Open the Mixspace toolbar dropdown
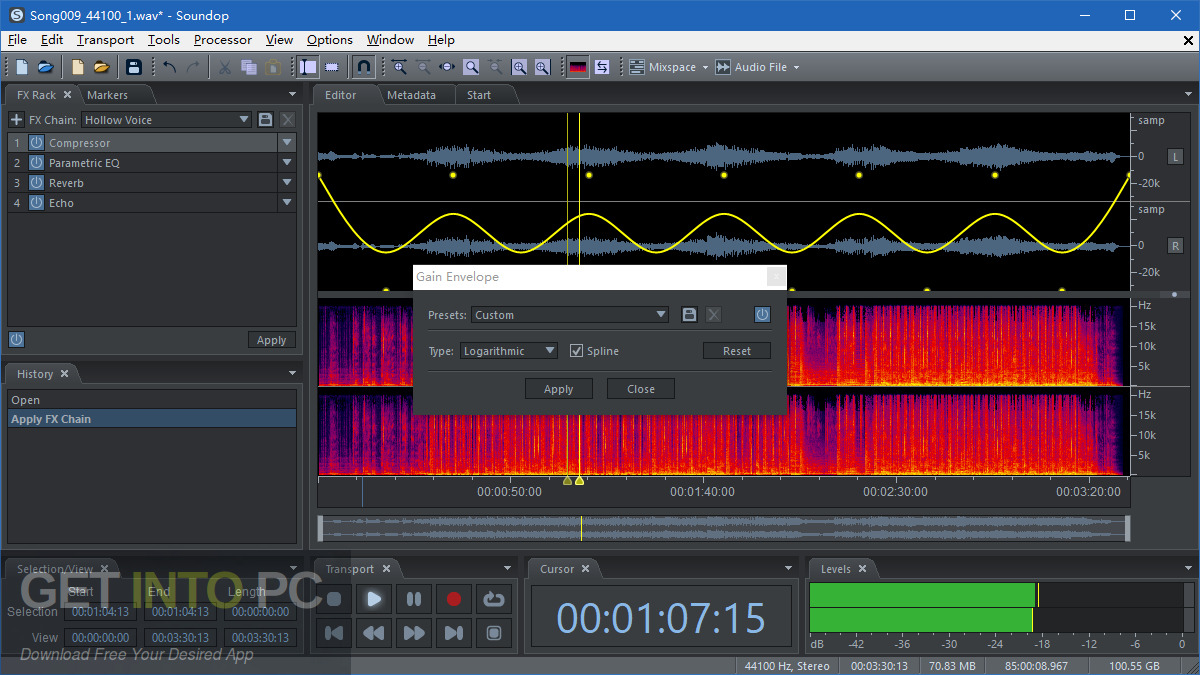This screenshot has height=675, width=1200. click(668, 67)
